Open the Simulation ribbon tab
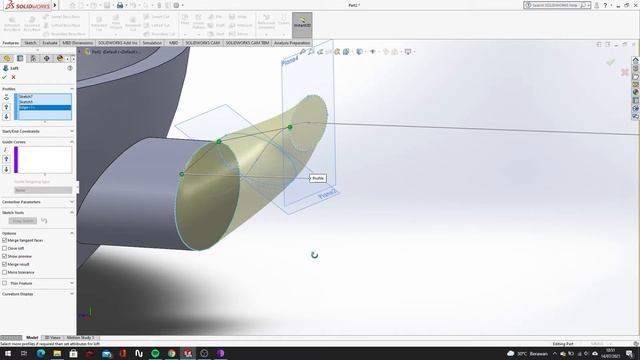Image resolution: width=640 pixels, height=360 pixels. (x=152, y=43)
